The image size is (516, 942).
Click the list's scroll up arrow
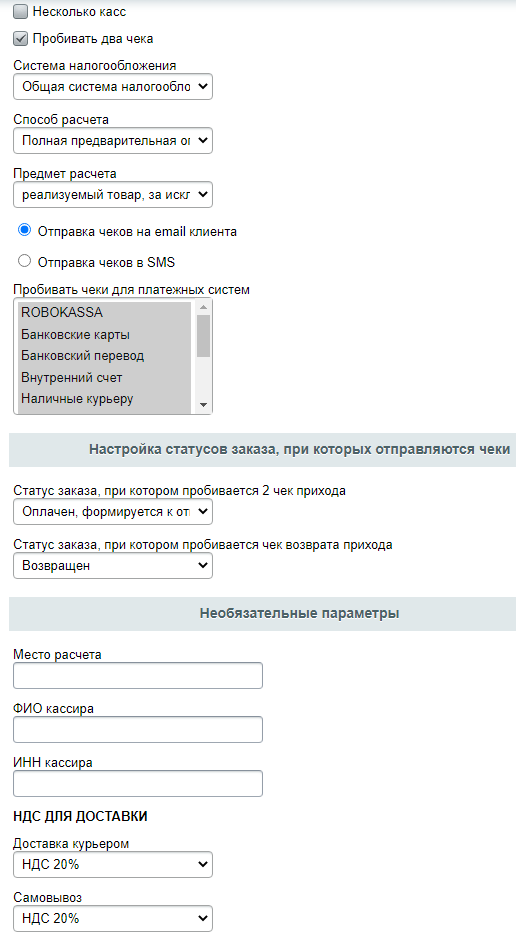[x=204, y=308]
